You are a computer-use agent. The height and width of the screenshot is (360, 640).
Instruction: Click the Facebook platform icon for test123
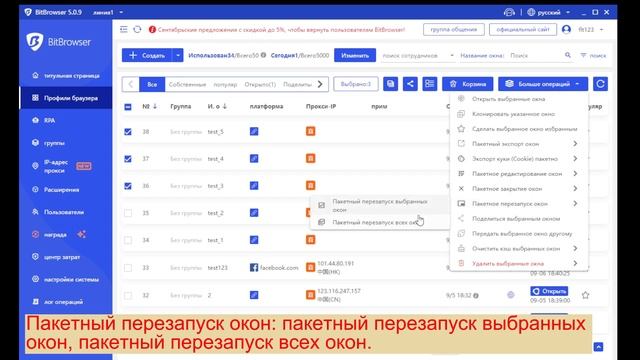pos(254,267)
